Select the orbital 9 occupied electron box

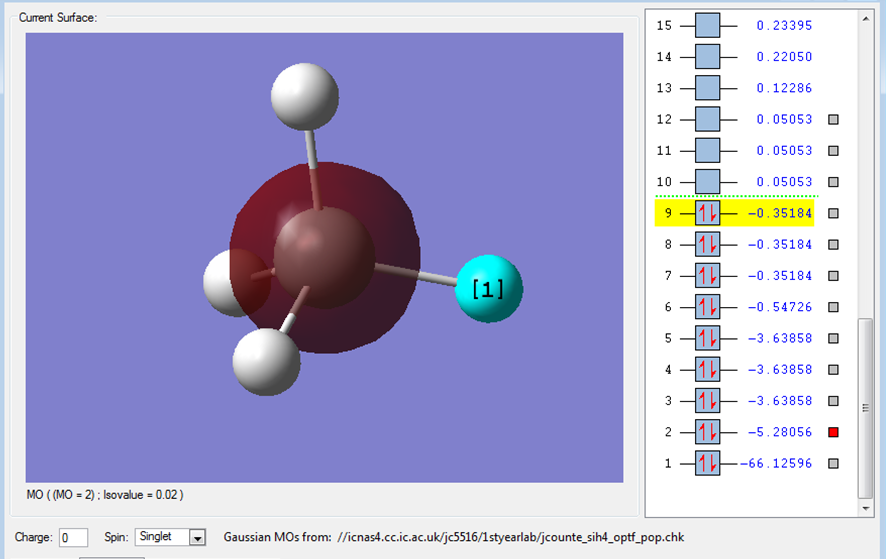[707, 213]
